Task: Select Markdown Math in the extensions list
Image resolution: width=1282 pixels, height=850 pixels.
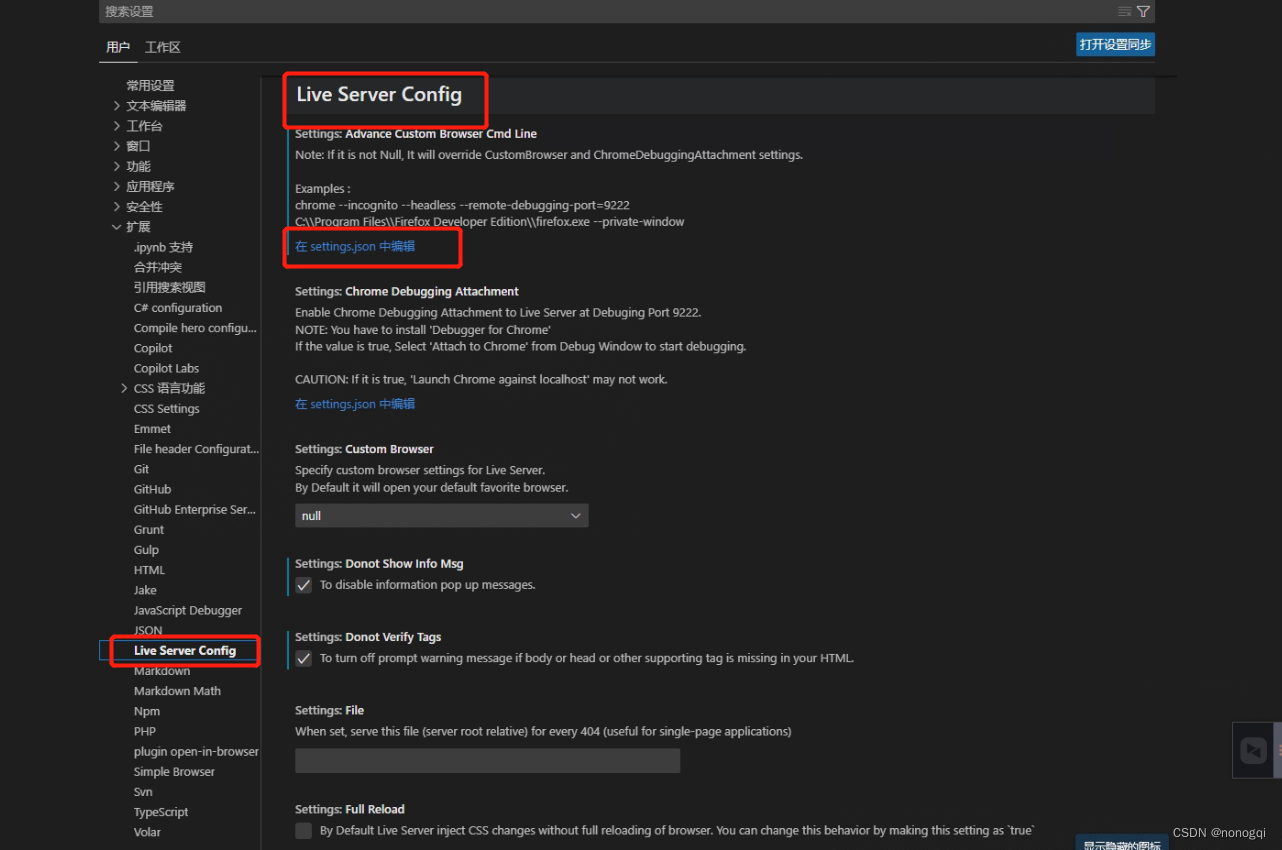Action: pyautogui.click(x=177, y=690)
